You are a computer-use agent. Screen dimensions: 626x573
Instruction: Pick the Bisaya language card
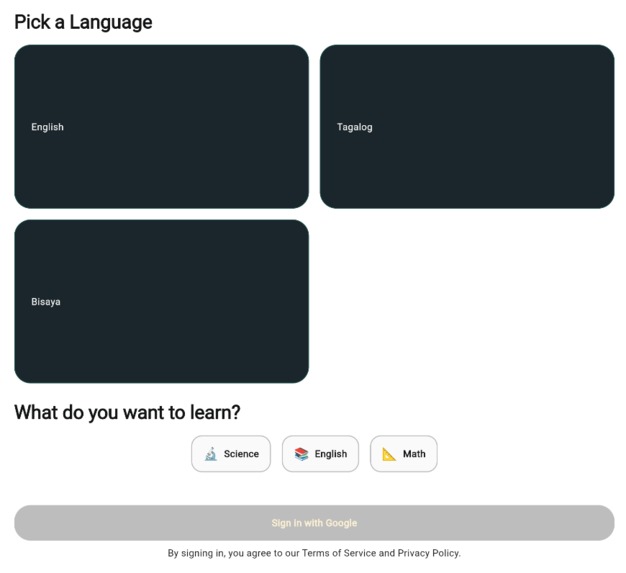tap(161, 301)
